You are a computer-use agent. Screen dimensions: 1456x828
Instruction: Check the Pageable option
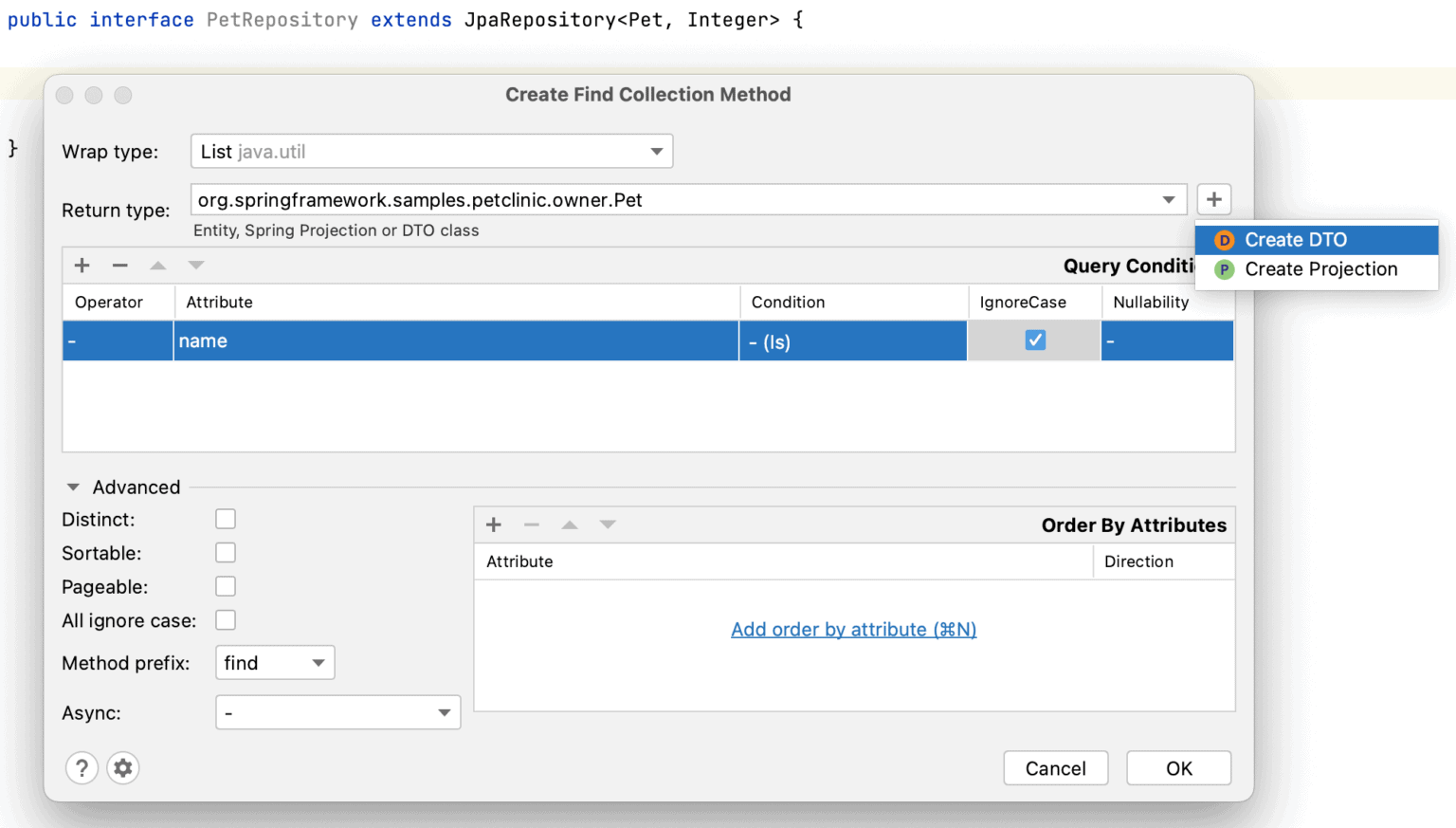[x=226, y=586]
